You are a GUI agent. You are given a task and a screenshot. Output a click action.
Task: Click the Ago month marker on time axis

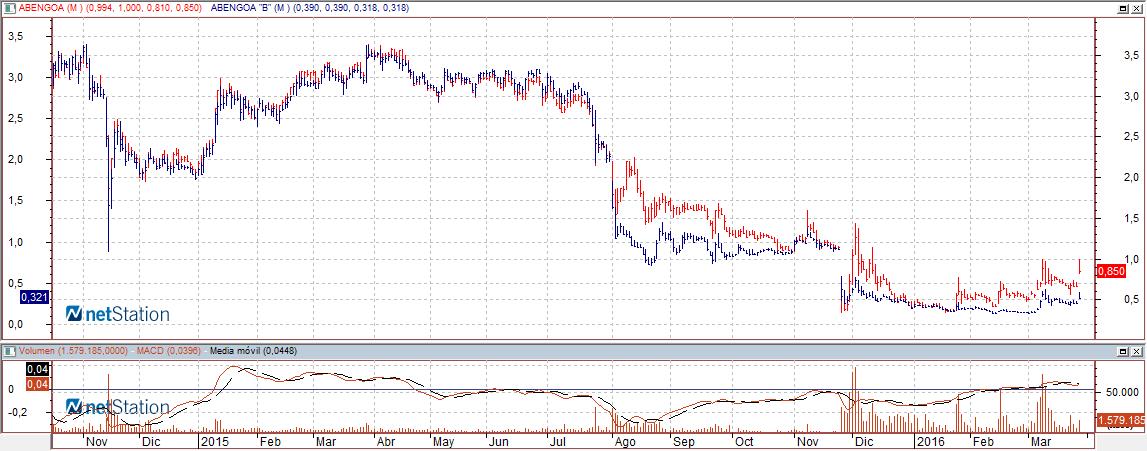pos(625,442)
